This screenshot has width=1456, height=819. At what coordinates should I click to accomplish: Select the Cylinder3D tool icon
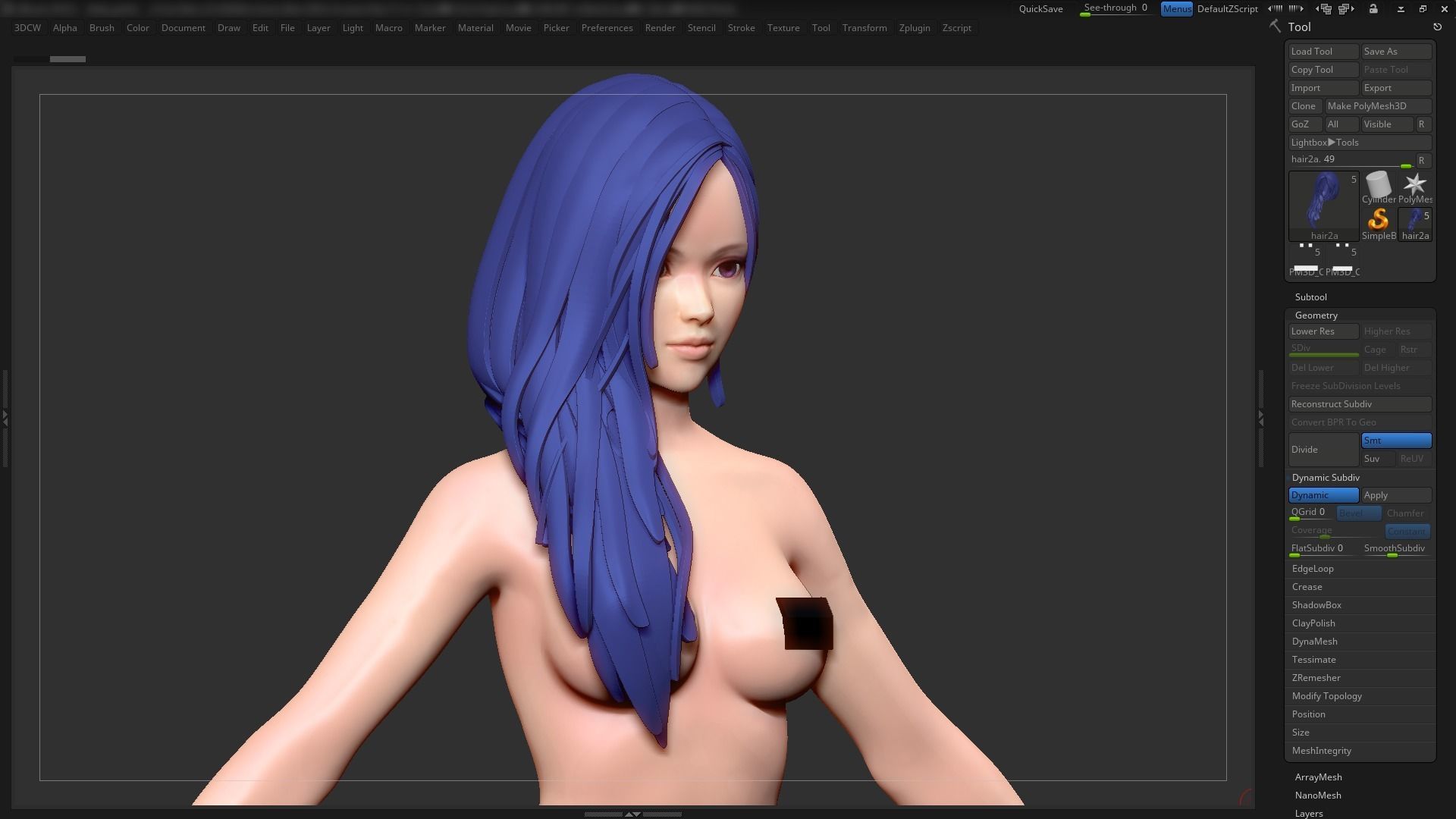point(1378,186)
